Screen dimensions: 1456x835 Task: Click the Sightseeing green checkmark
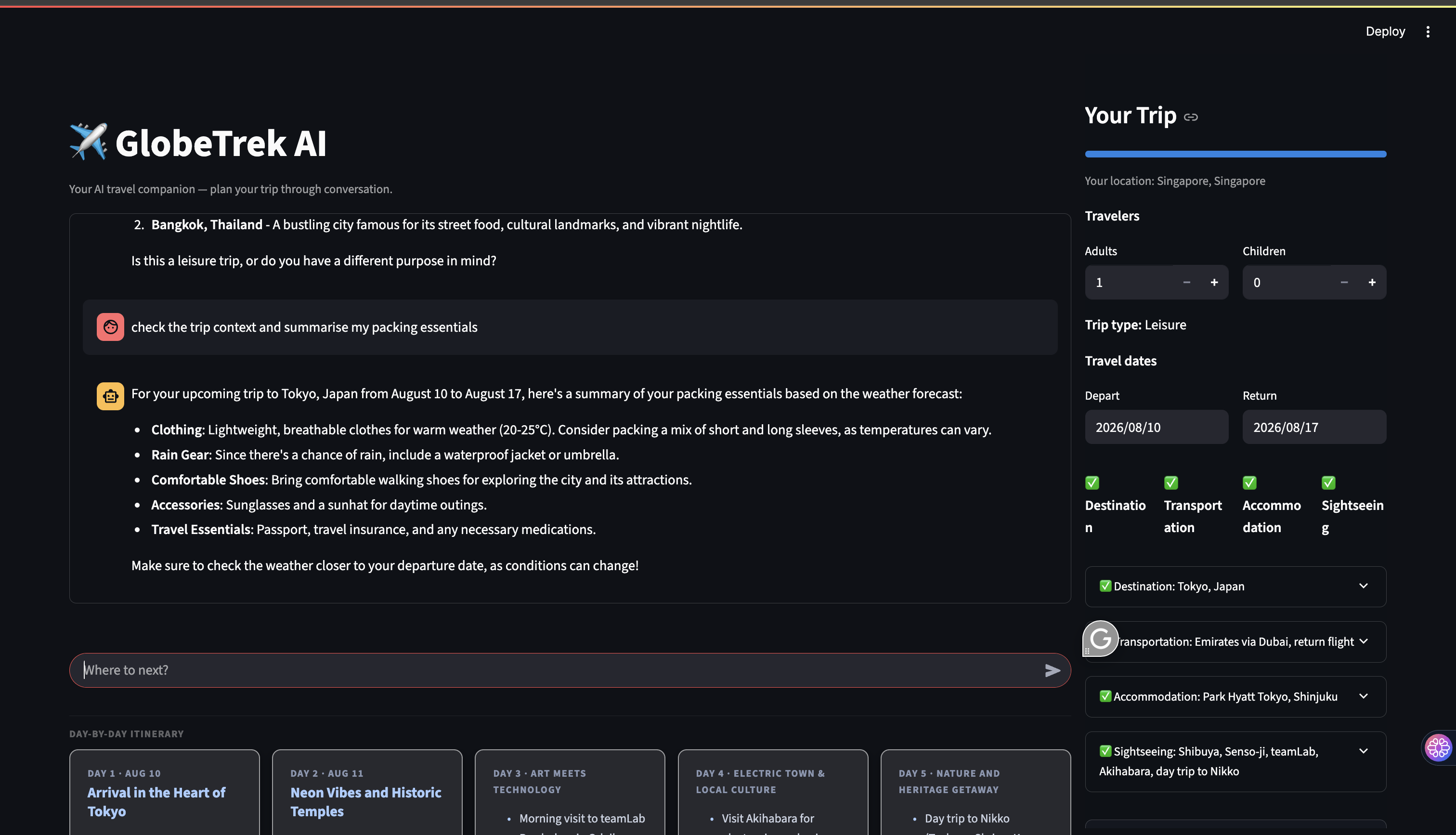coord(1328,483)
